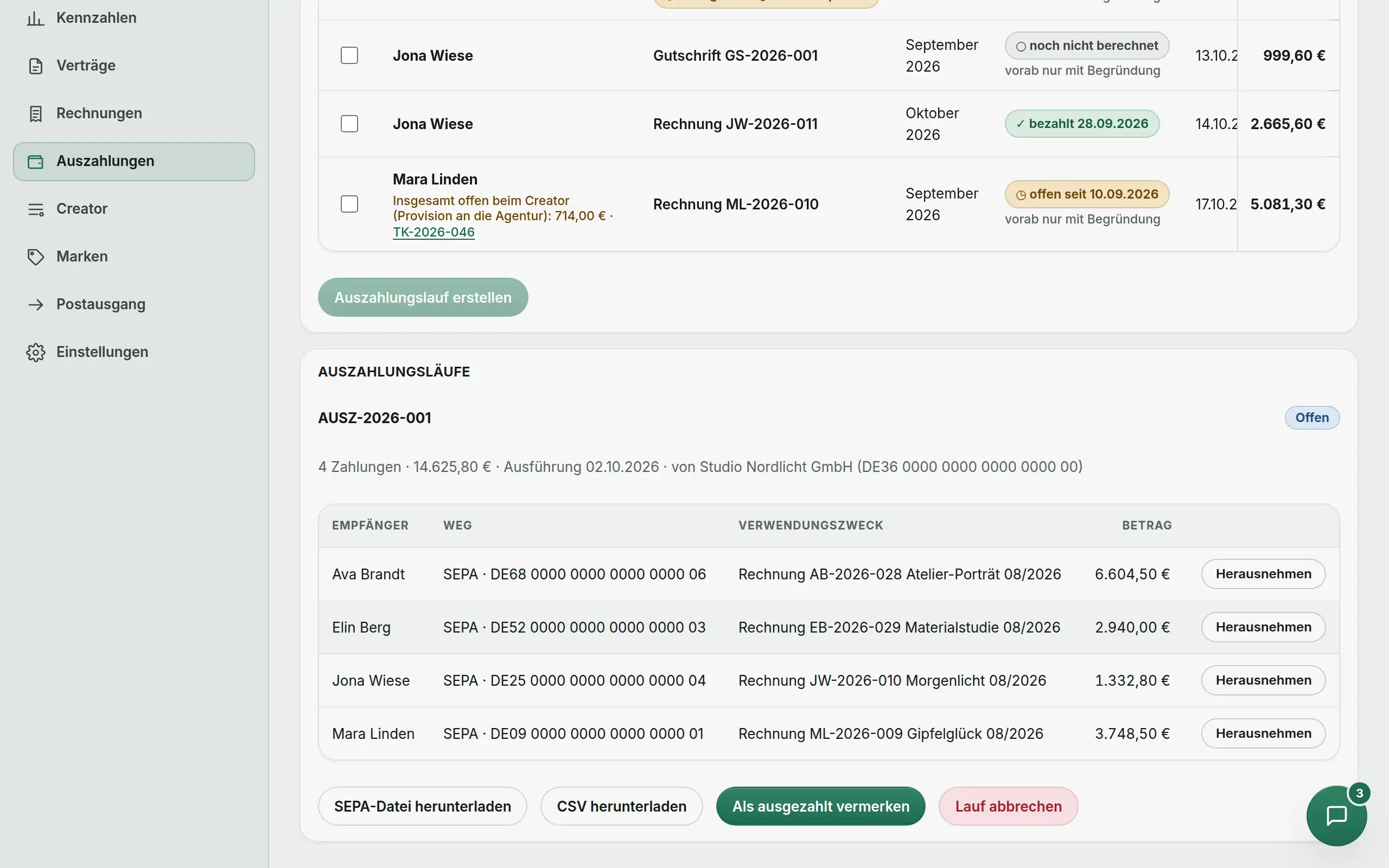Click the Einstellungen gear icon
Screen dimensions: 1389x868
(x=36, y=352)
